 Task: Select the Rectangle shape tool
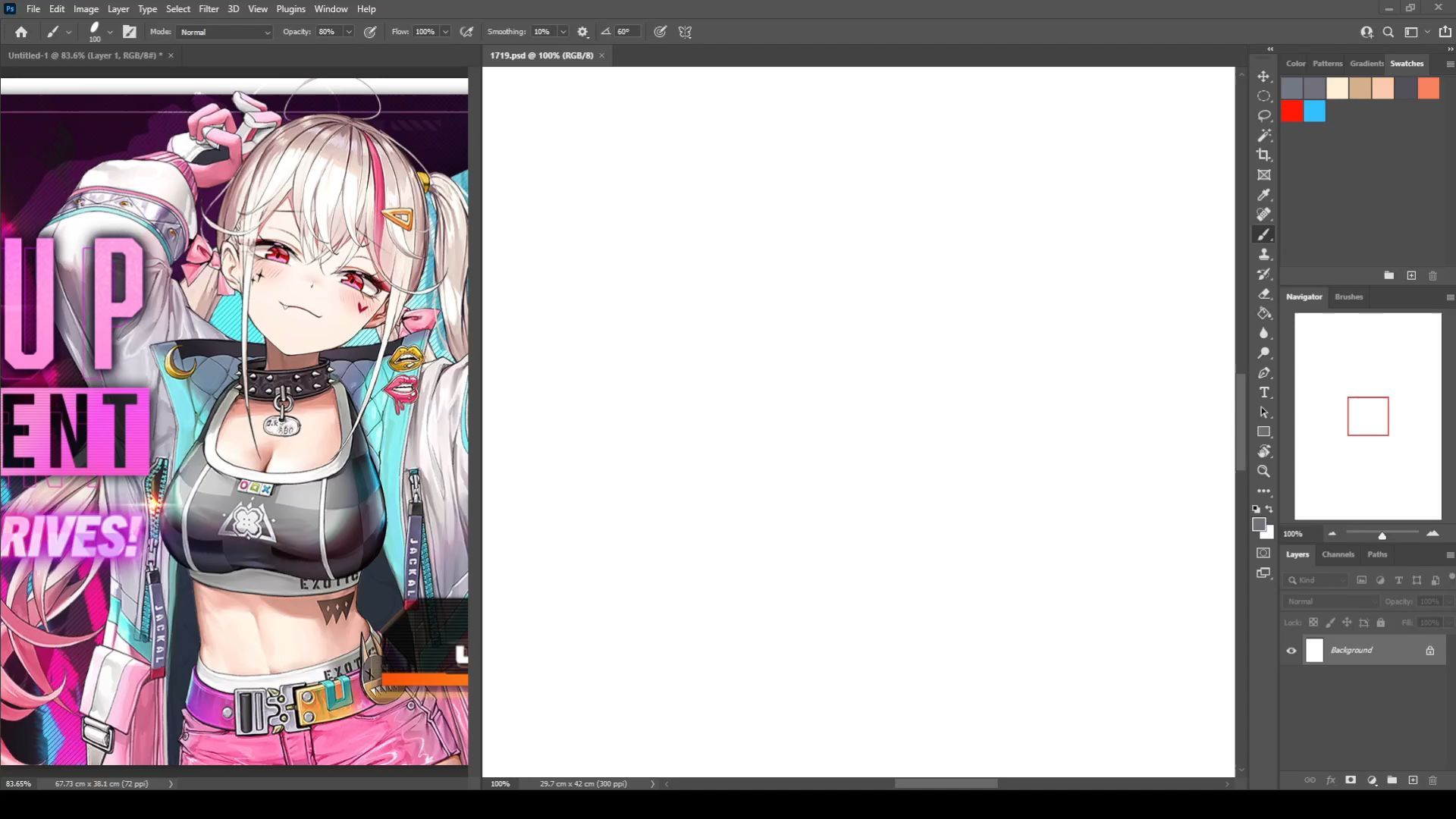1264,432
